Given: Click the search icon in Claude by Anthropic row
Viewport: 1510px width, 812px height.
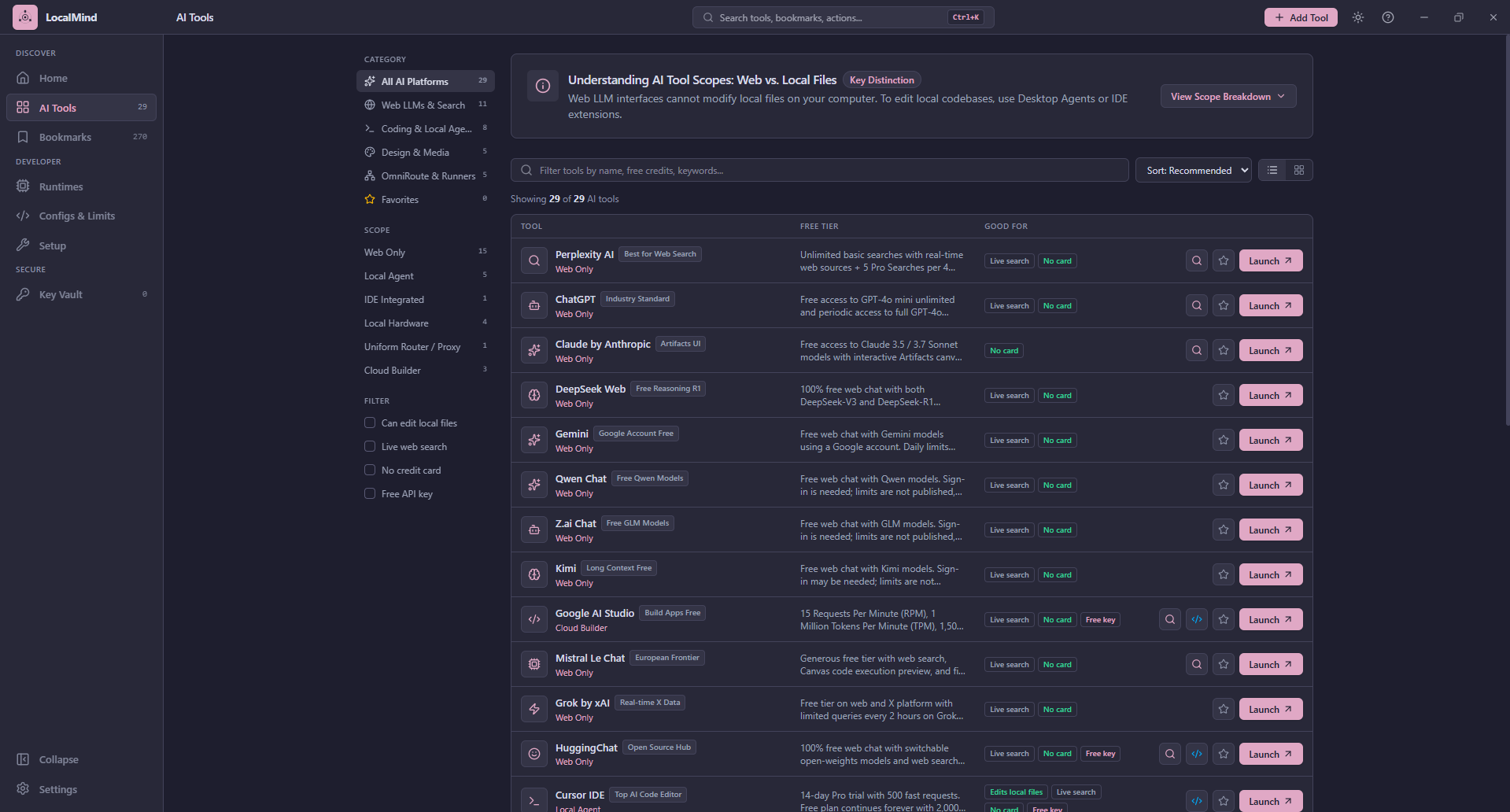Looking at the screenshot, I should click(x=1197, y=350).
